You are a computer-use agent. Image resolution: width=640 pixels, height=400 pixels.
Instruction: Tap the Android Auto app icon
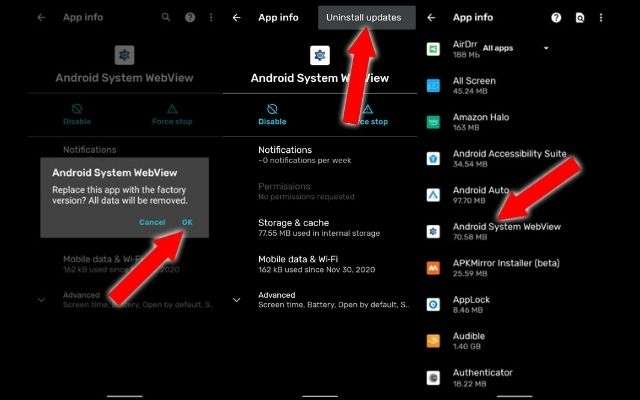pos(433,195)
